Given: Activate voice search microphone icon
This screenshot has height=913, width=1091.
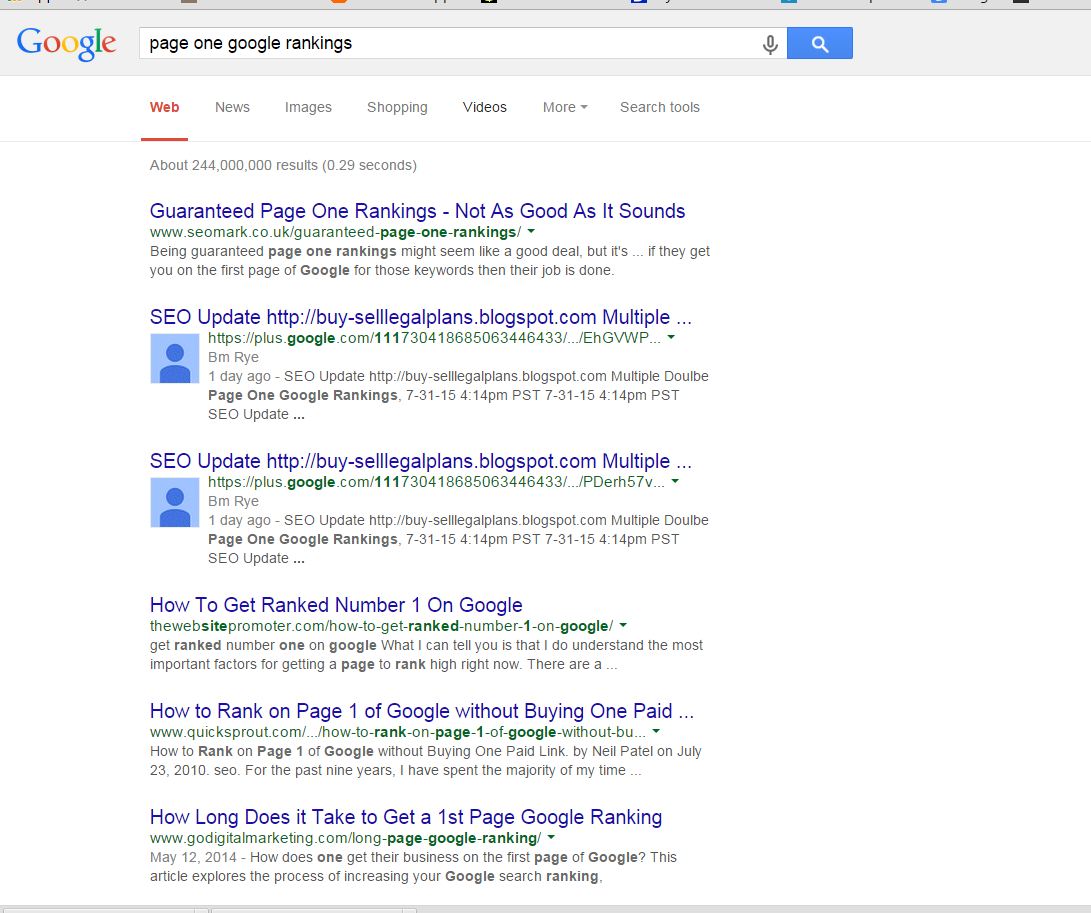Looking at the screenshot, I should click(770, 44).
